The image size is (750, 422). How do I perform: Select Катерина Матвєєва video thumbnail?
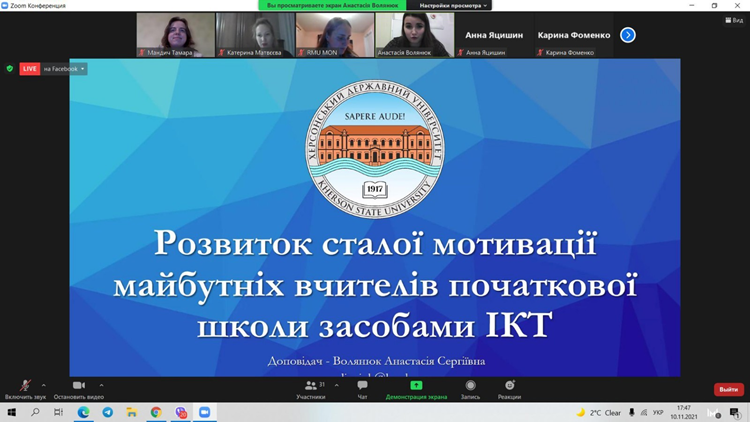tap(255, 35)
